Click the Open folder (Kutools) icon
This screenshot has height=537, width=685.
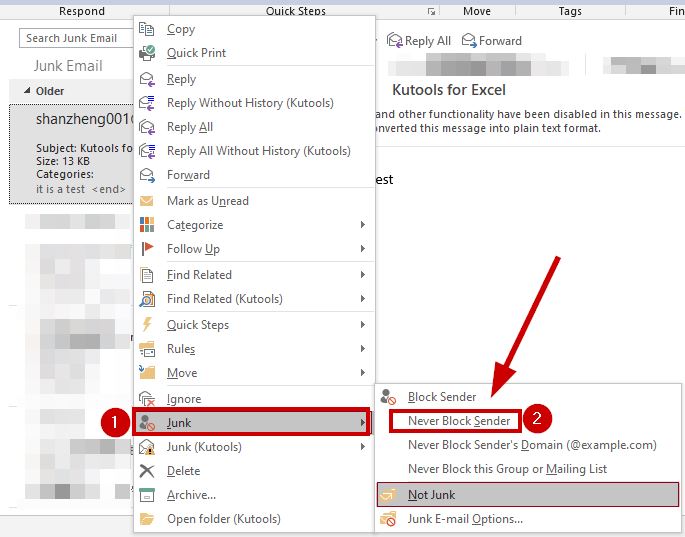coord(147,519)
